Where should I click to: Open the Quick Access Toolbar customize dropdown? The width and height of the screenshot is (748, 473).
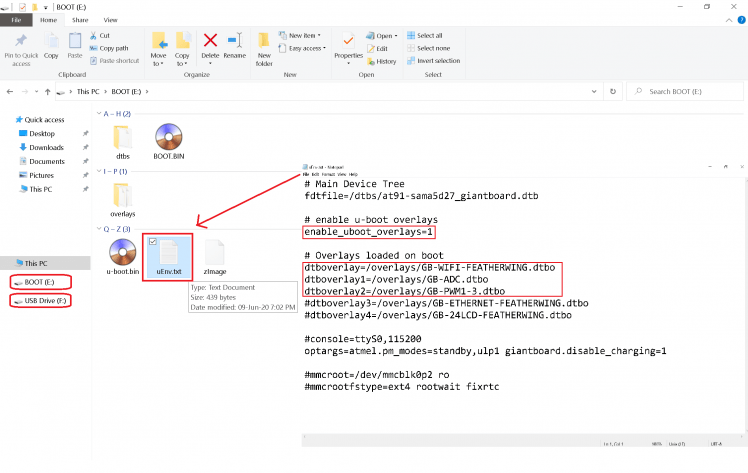click(x=46, y=7)
